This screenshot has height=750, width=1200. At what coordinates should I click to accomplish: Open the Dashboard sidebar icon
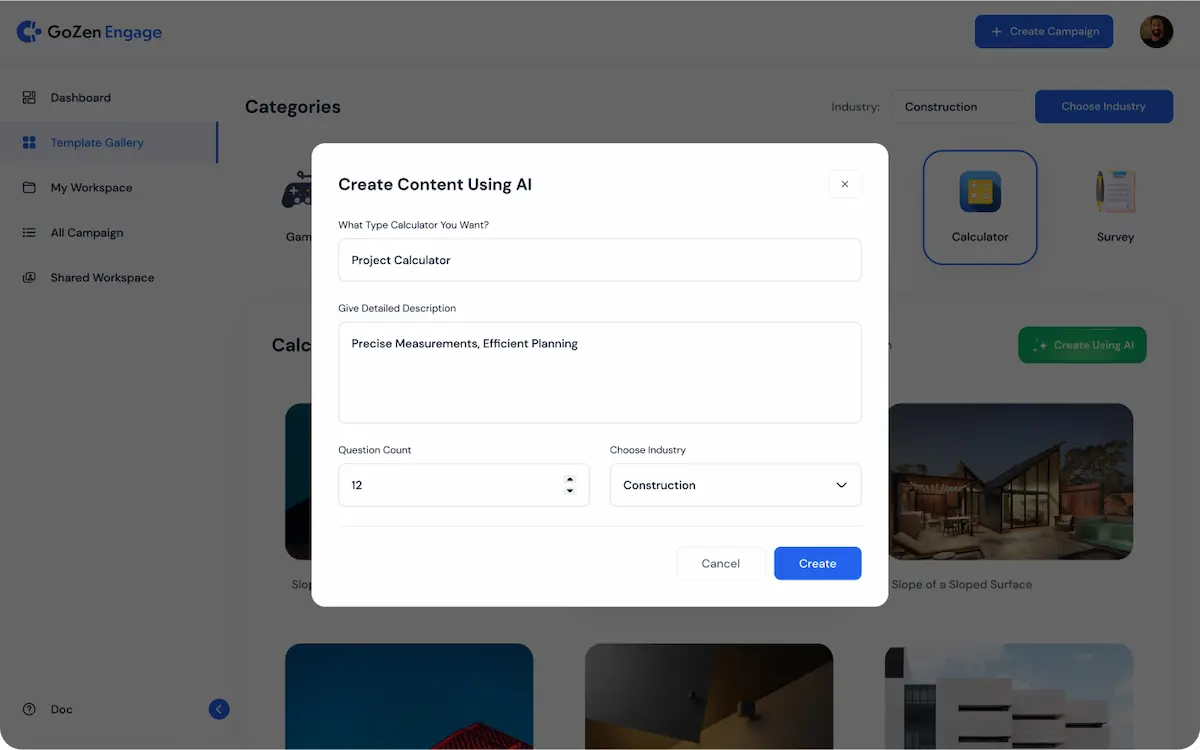tap(28, 97)
